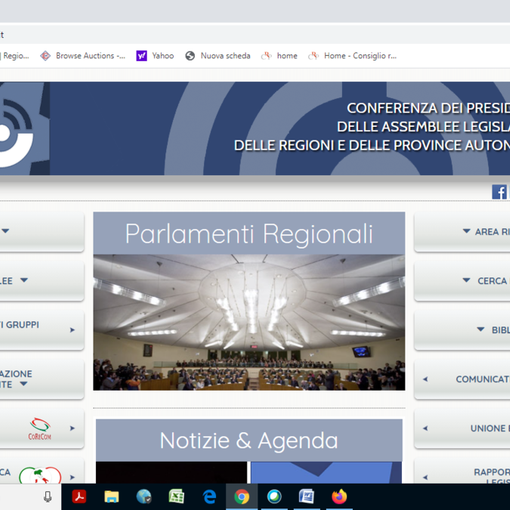Click the Italy map logo in sidebar
The width and height of the screenshot is (510, 510).
pos(40,475)
